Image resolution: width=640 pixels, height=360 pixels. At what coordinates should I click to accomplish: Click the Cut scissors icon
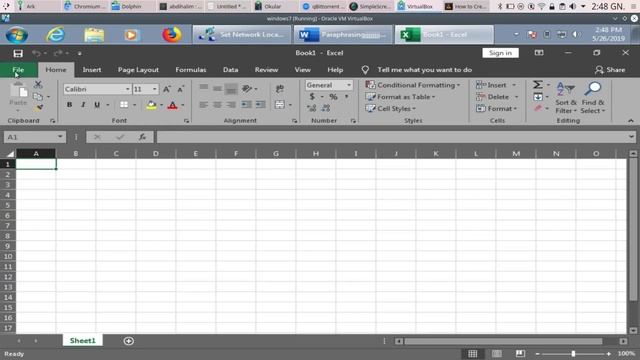[38, 84]
